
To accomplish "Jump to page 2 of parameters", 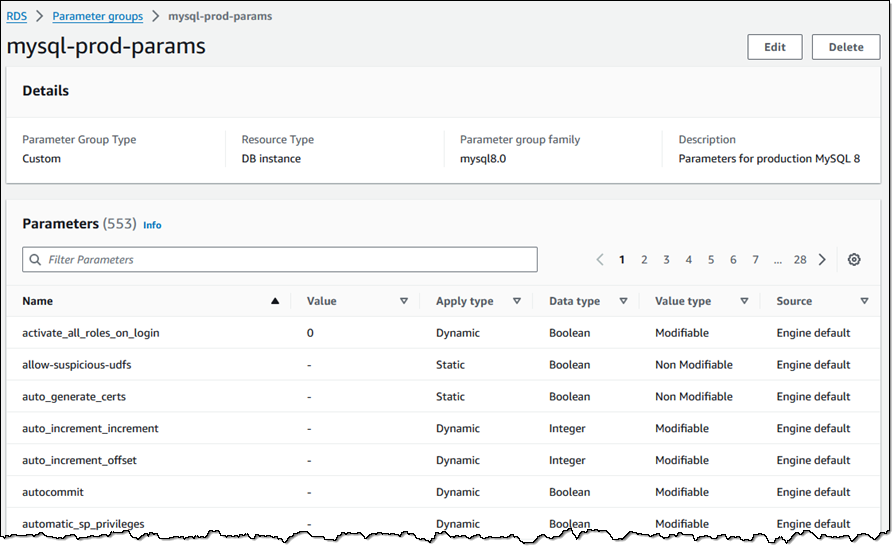I will pyautogui.click(x=644, y=260).
